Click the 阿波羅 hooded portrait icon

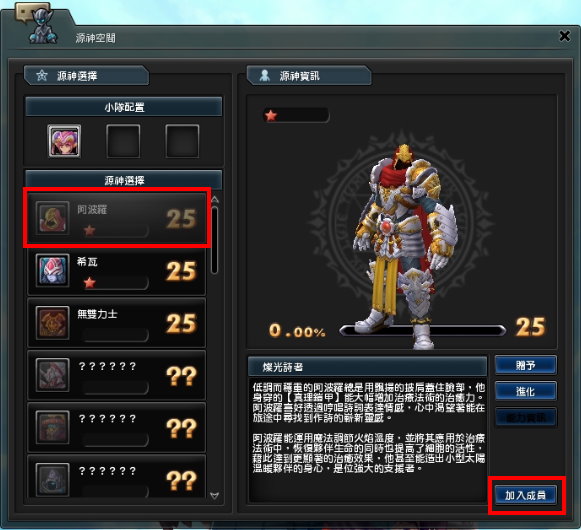click(52, 218)
